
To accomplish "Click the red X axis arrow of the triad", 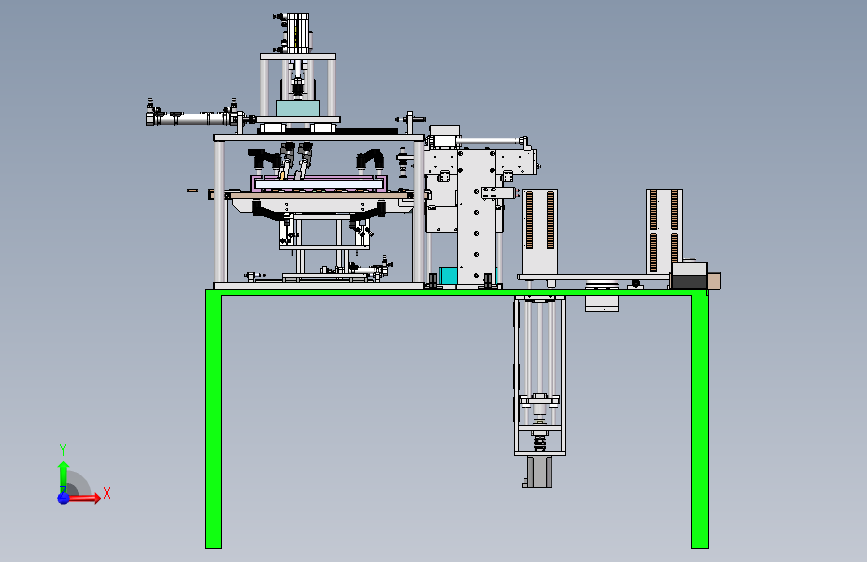I will coord(84,498).
